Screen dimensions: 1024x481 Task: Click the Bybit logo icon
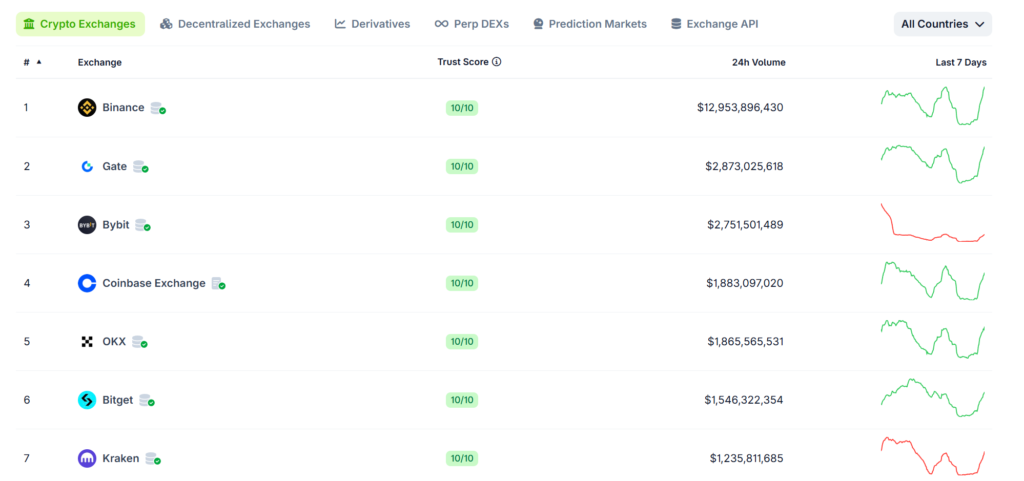point(87,225)
